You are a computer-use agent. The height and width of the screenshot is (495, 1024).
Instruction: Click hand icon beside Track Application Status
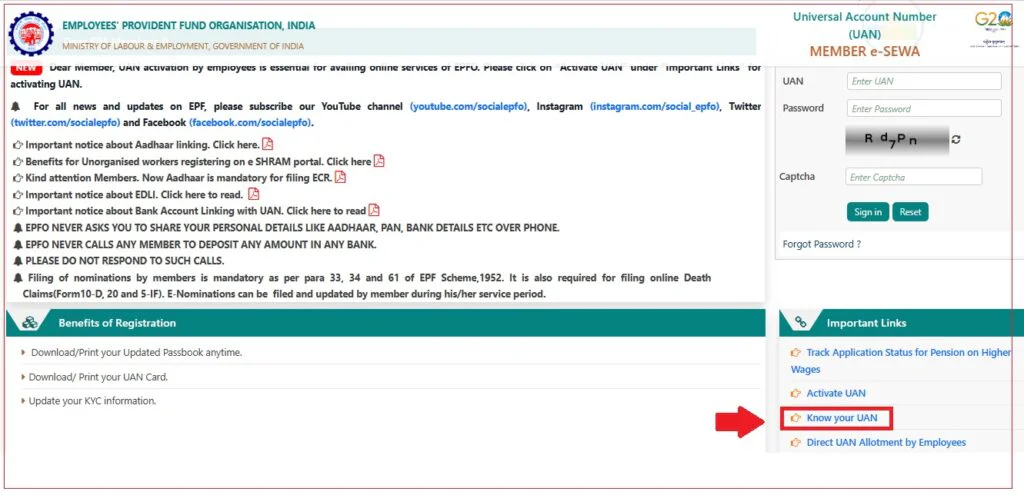[795, 353]
